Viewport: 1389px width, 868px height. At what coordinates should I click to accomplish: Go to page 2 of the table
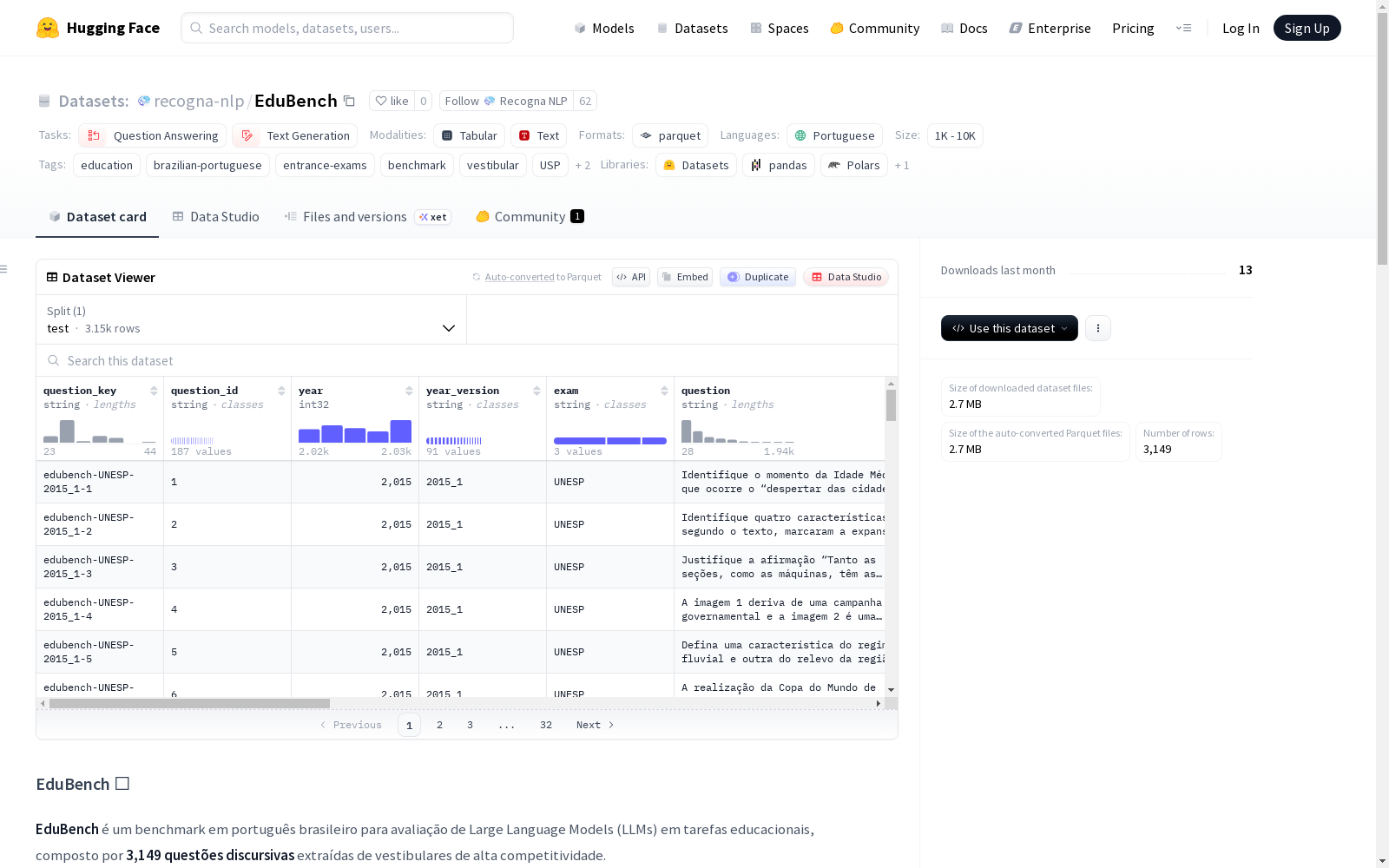click(439, 725)
